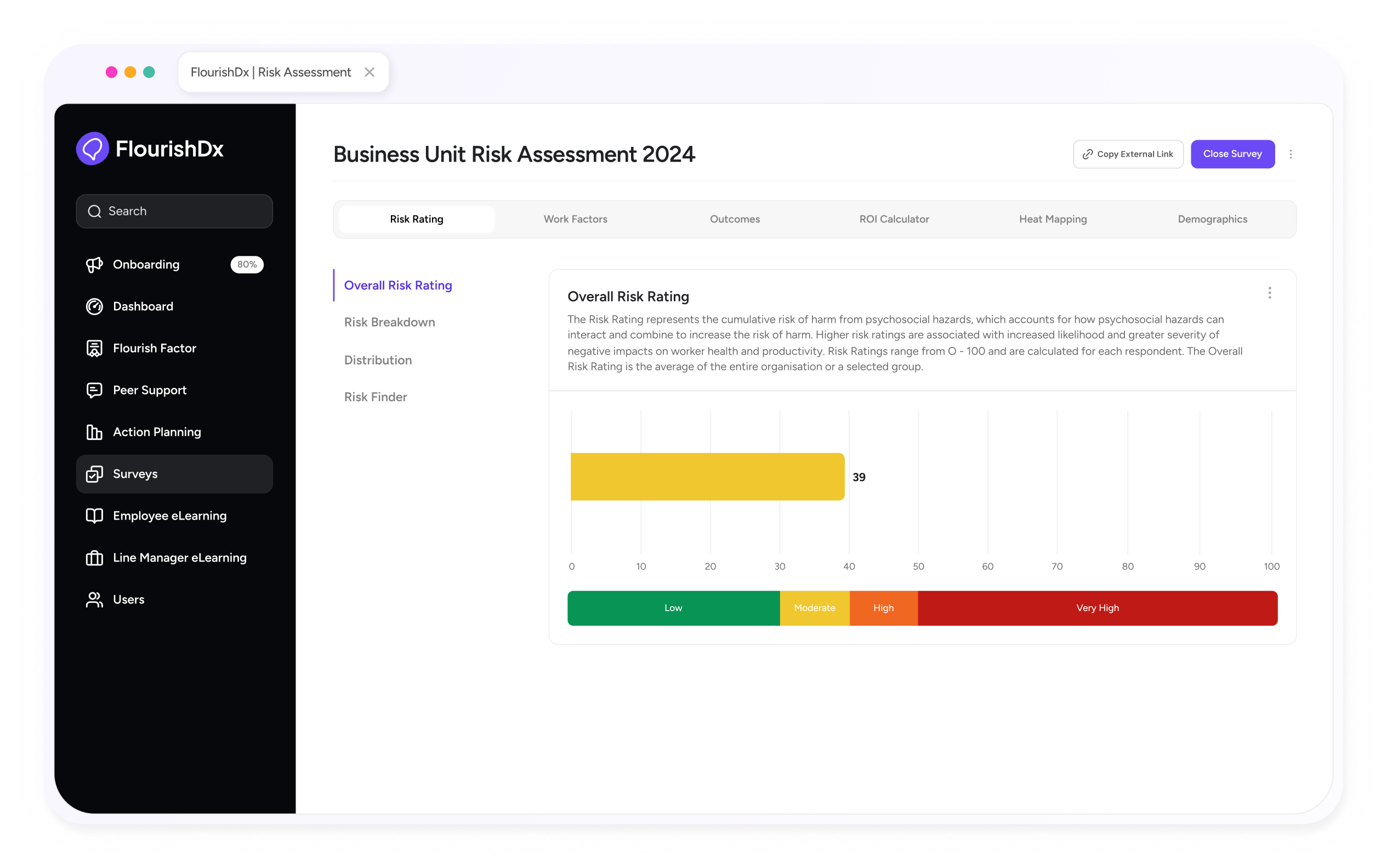Open the Demographics tab
The height and width of the screenshot is (868, 1387).
click(x=1212, y=219)
